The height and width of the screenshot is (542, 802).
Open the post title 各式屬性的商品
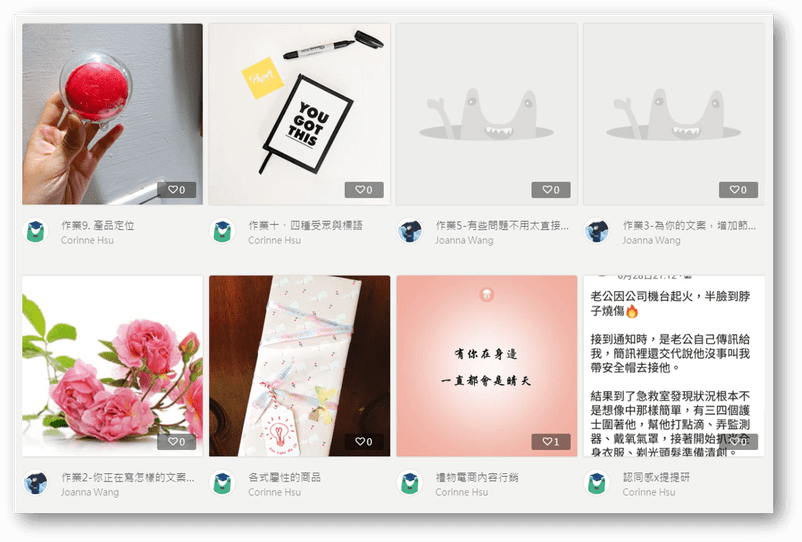[284, 478]
